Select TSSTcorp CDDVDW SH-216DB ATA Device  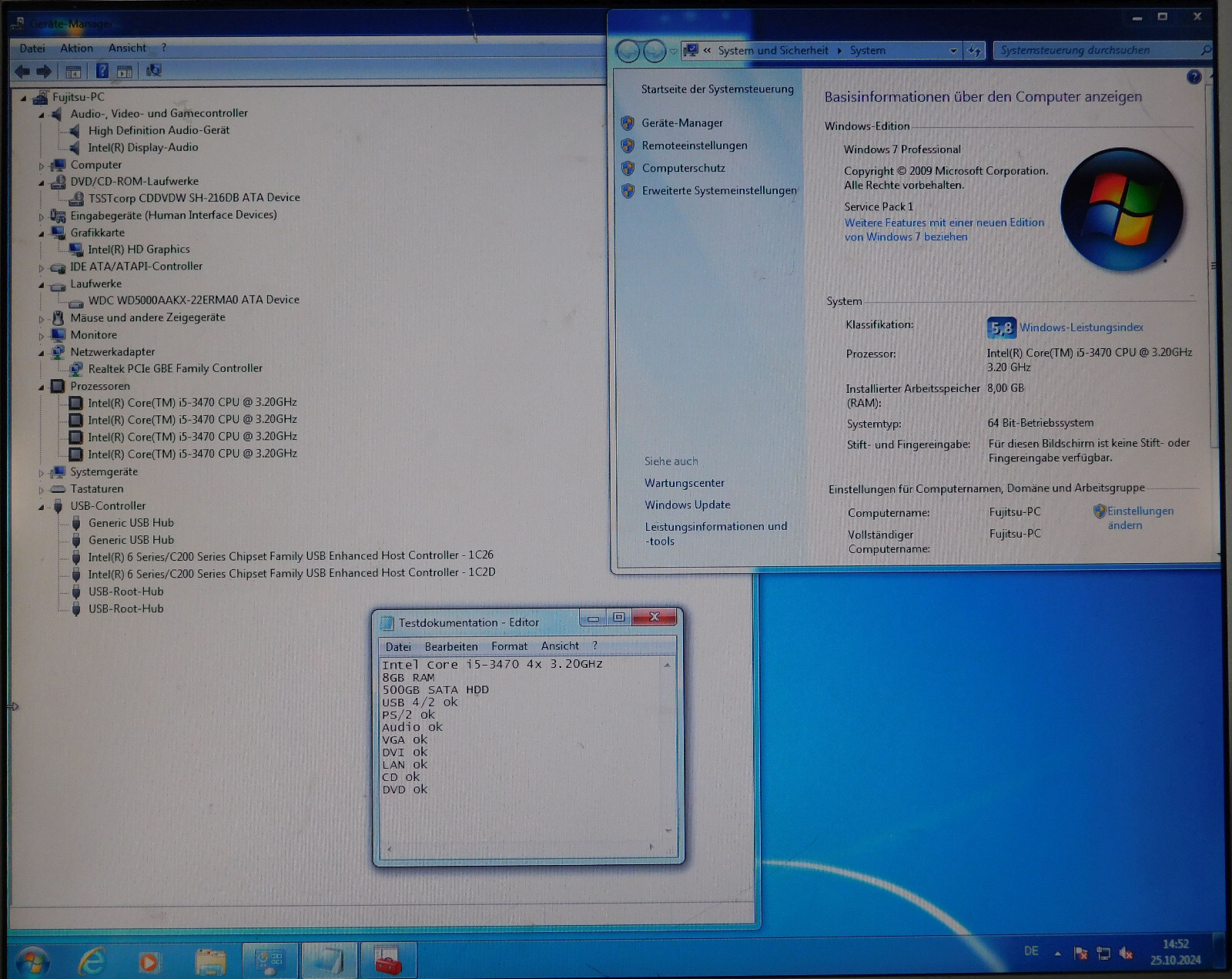click(194, 199)
